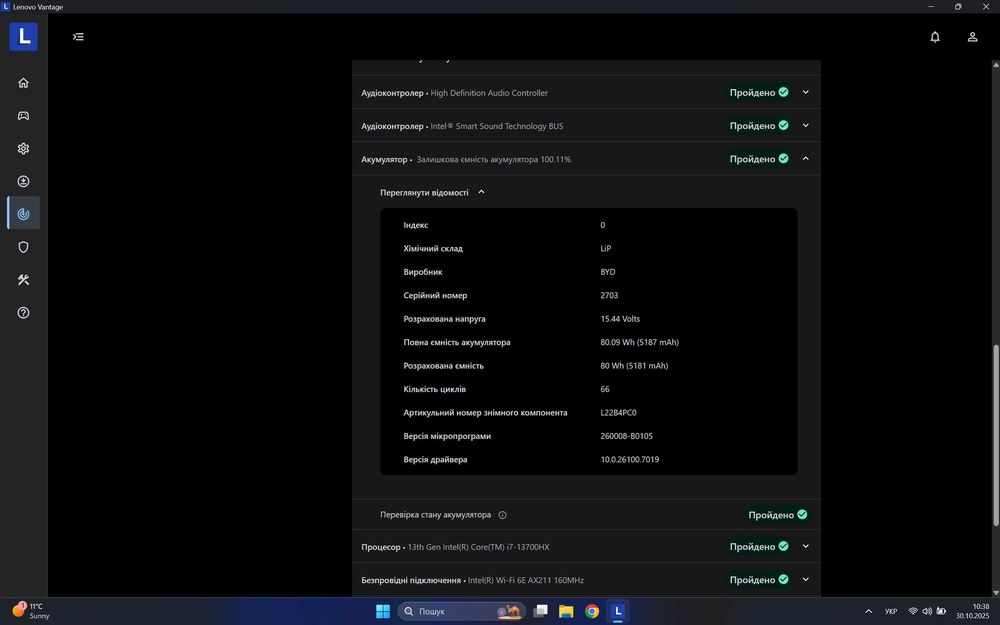Select 80.09 Wh (5187 mAh) value
This screenshot has height=625, width=1000.
640,342
